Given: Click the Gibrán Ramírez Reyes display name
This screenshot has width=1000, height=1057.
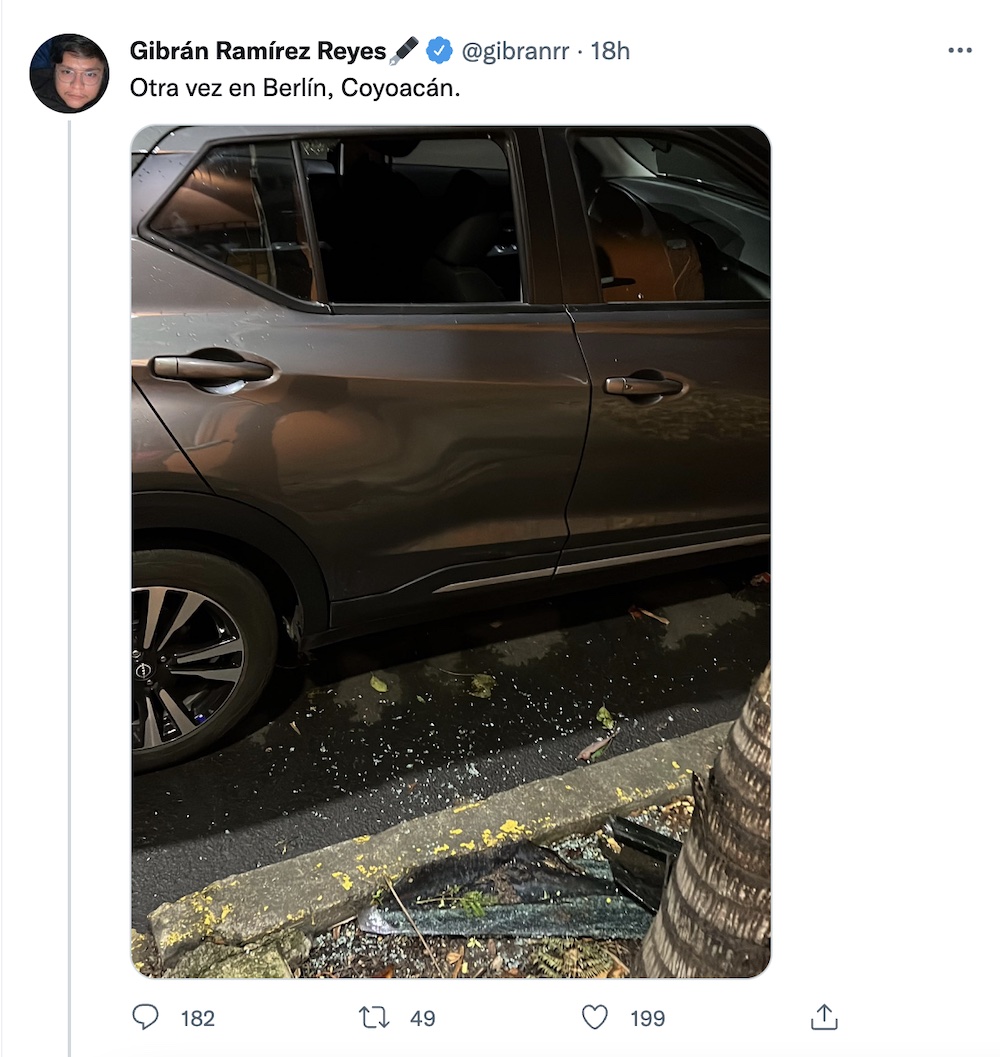Looking at the screenshot, I should pos(258,51).
